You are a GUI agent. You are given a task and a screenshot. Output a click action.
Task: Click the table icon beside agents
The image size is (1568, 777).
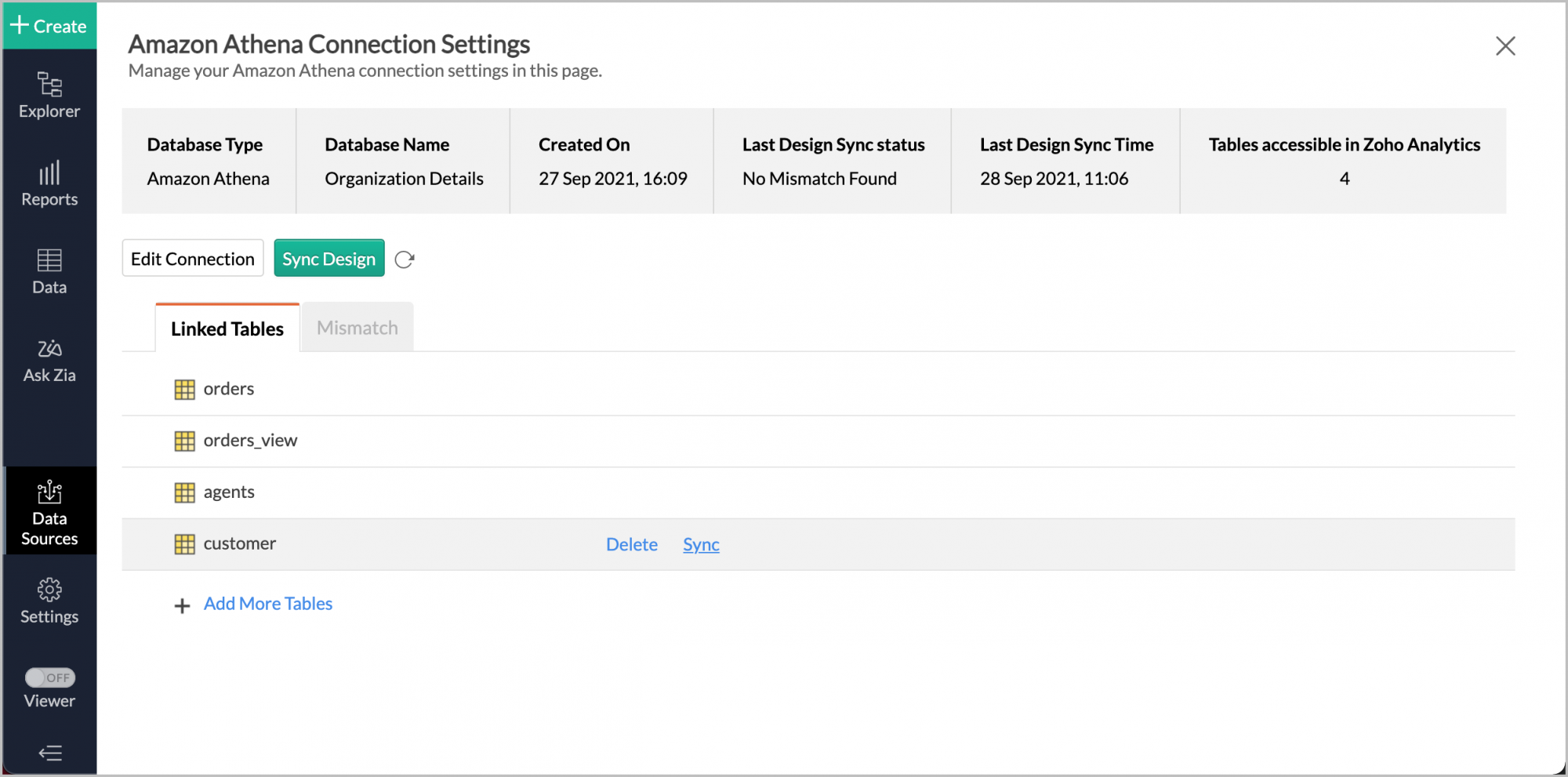(183, 492)
